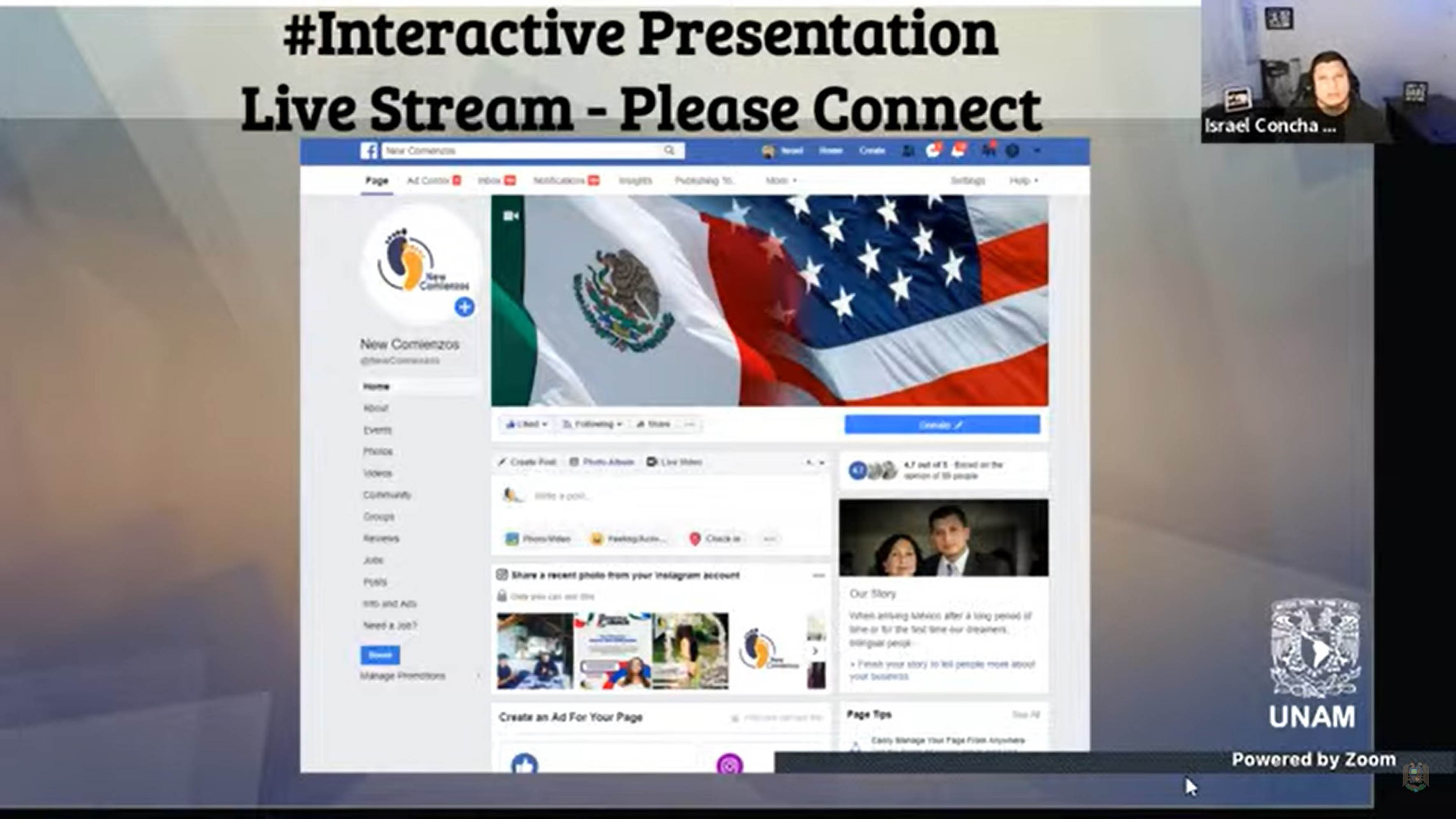Click the blue plus on profile picture
Viewport: 1456px width, 819px height.
click(x=465, y=307)
